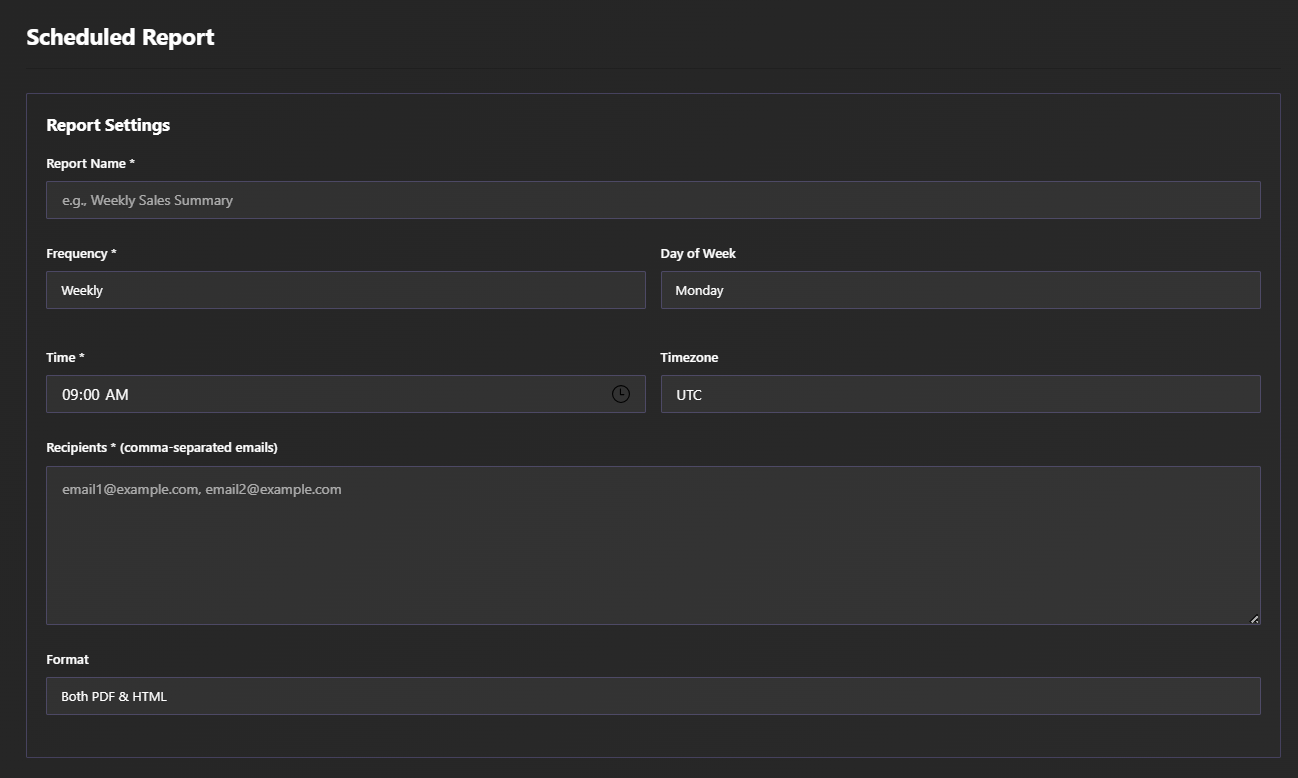
Task: Click the Time field label
Action: click(x=65, y=357)
